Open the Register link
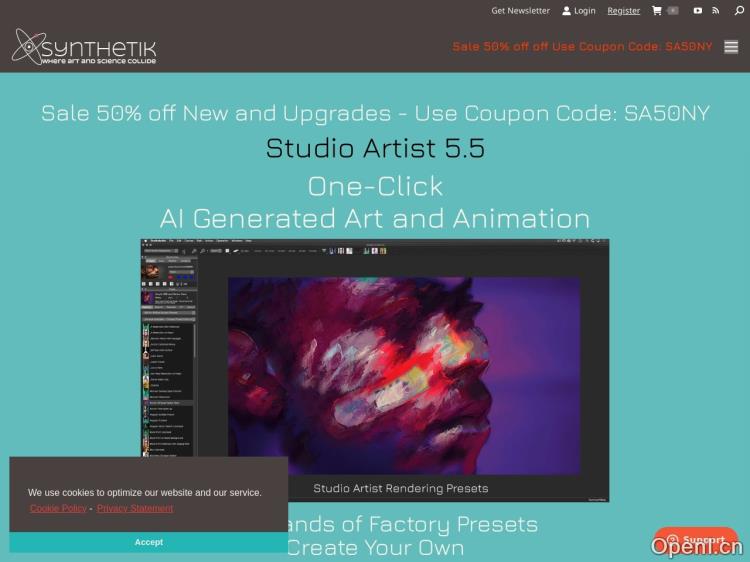This screenshot has height=562, width=750. click(624, 11)
